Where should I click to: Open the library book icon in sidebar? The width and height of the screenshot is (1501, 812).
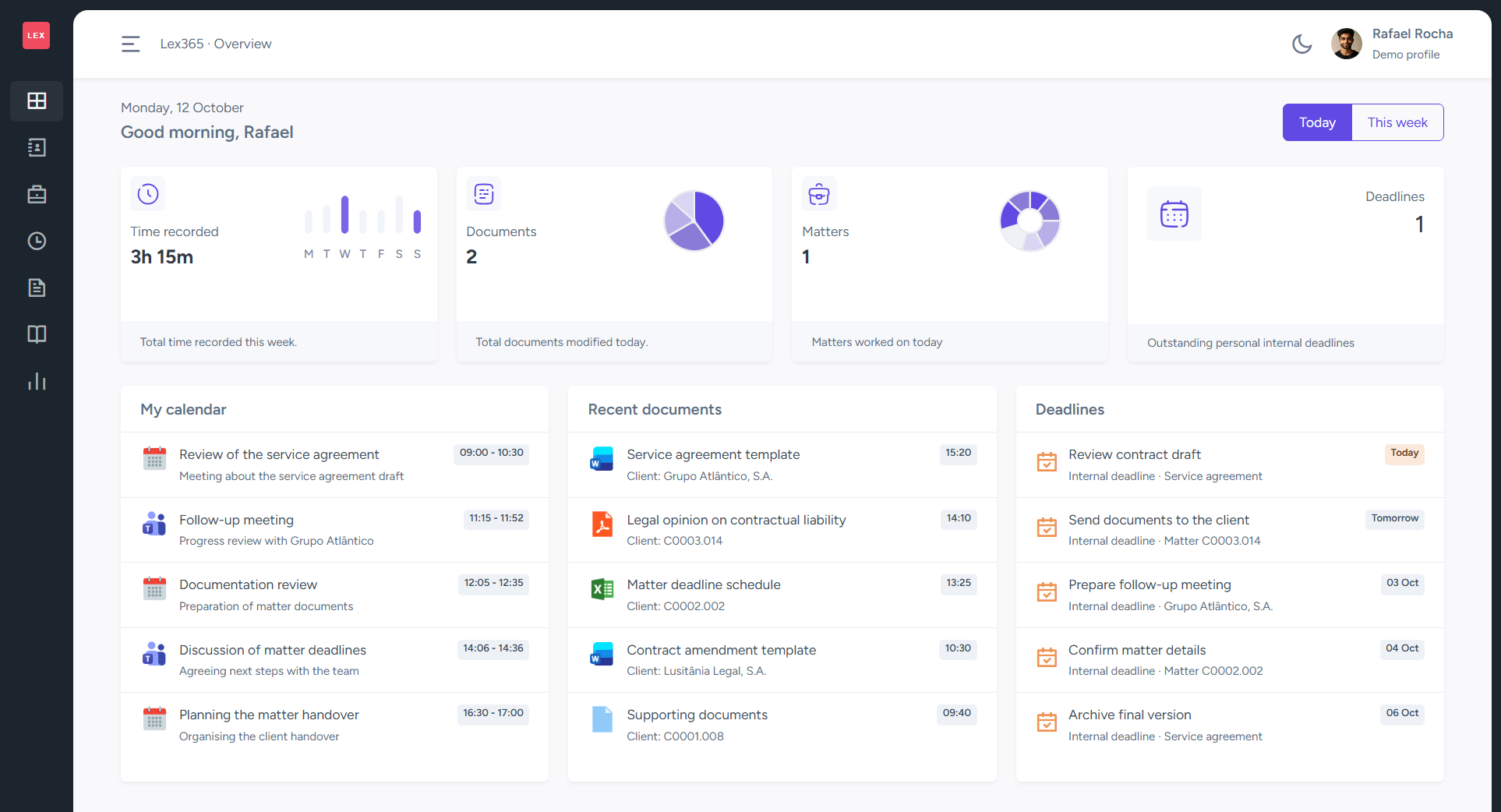coord(37,334)
